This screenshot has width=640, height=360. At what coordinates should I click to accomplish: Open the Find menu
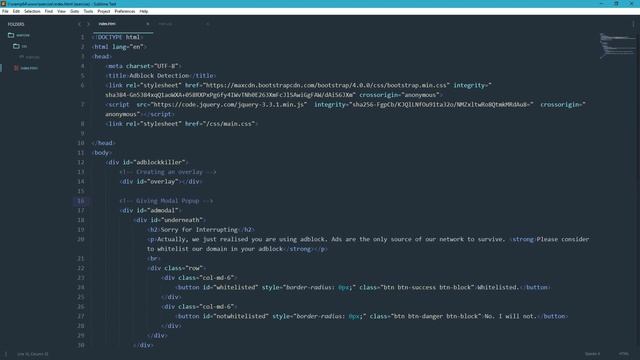pyautogui.click(x=49, y=11)
